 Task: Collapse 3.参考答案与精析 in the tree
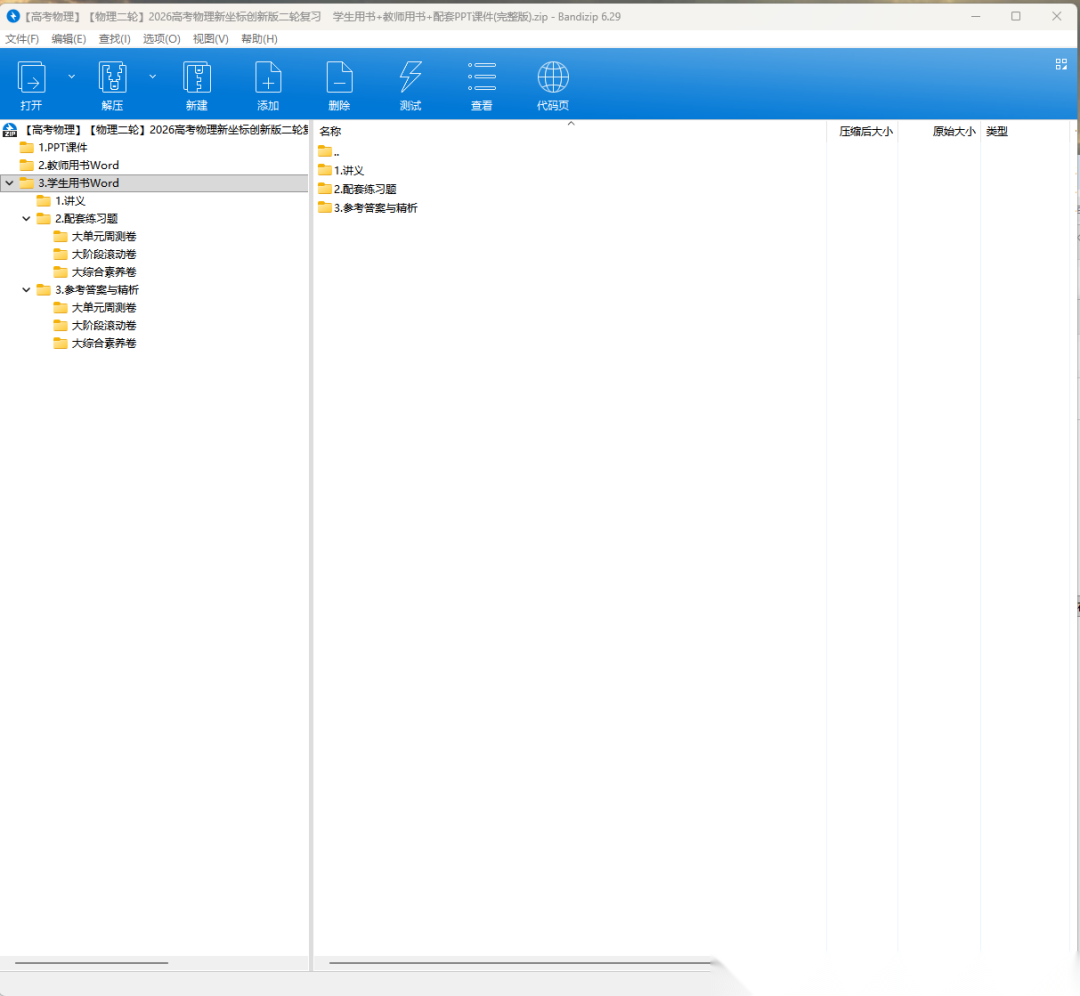point(27,290)
